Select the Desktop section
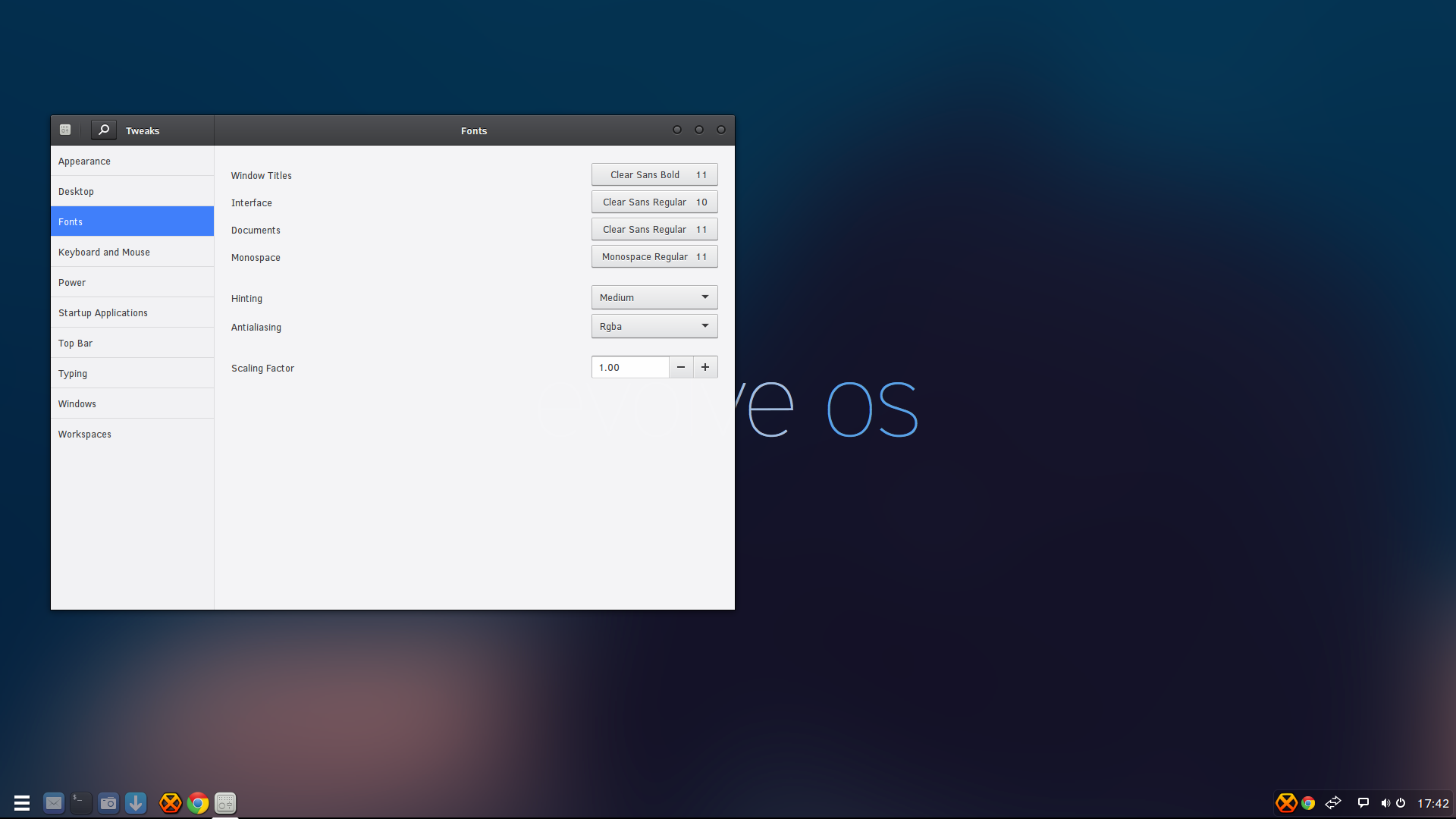 pos(132,191)
